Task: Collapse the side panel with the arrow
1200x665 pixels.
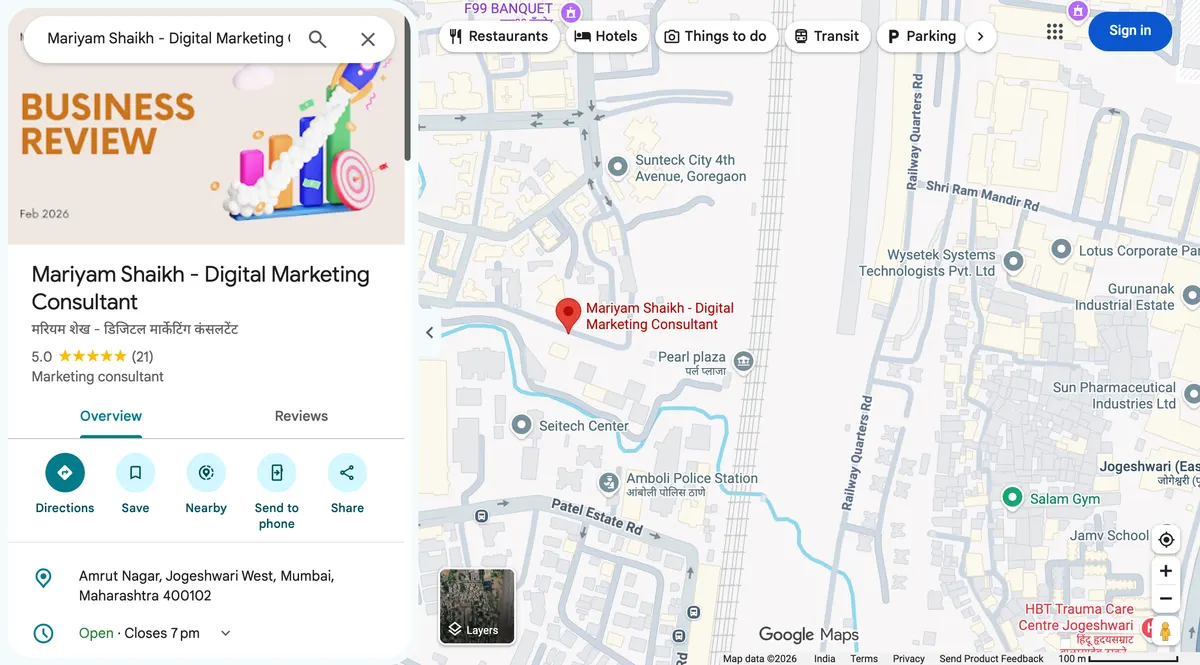Action: click(x=430, y=333)
